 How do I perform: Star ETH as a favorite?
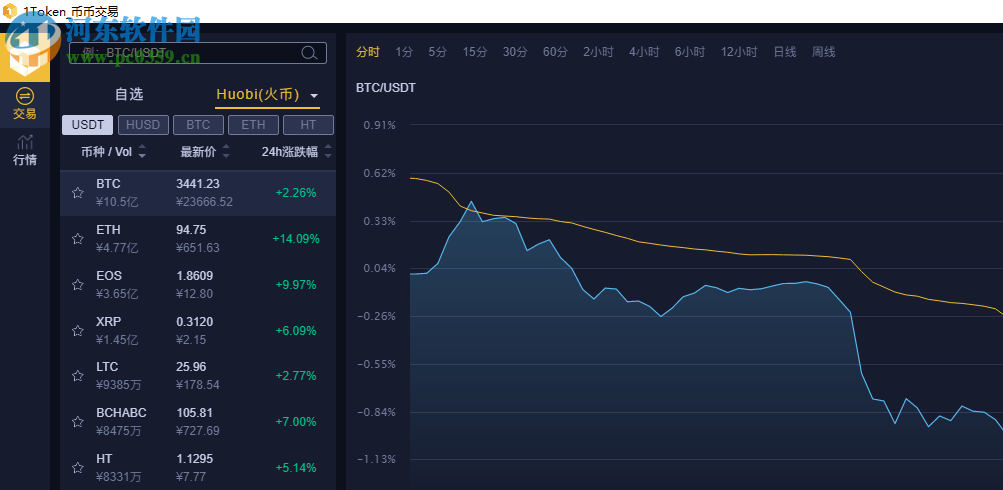point(77,239)
